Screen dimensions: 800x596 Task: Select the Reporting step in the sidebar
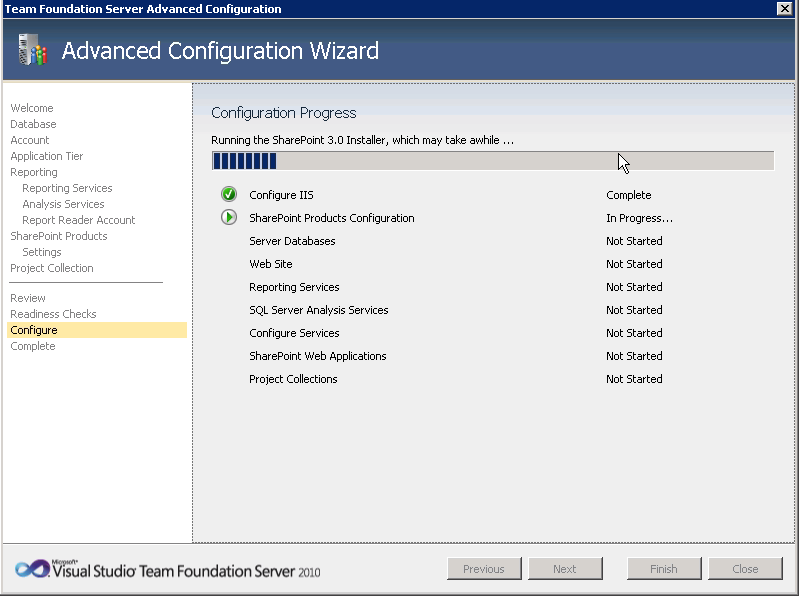coord(34,172)
